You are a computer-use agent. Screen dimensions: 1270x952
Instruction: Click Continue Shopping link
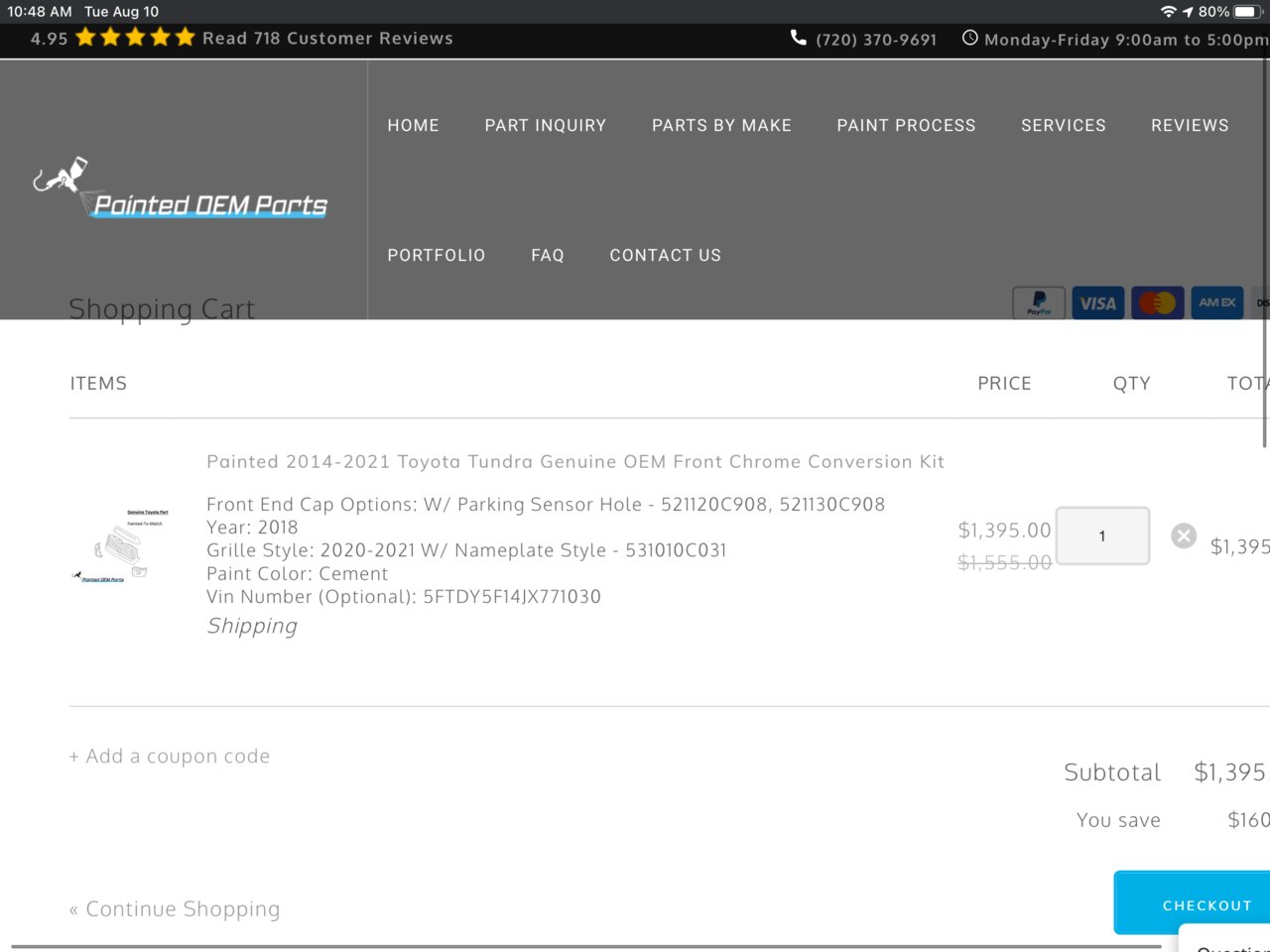[x=175, y=909]
